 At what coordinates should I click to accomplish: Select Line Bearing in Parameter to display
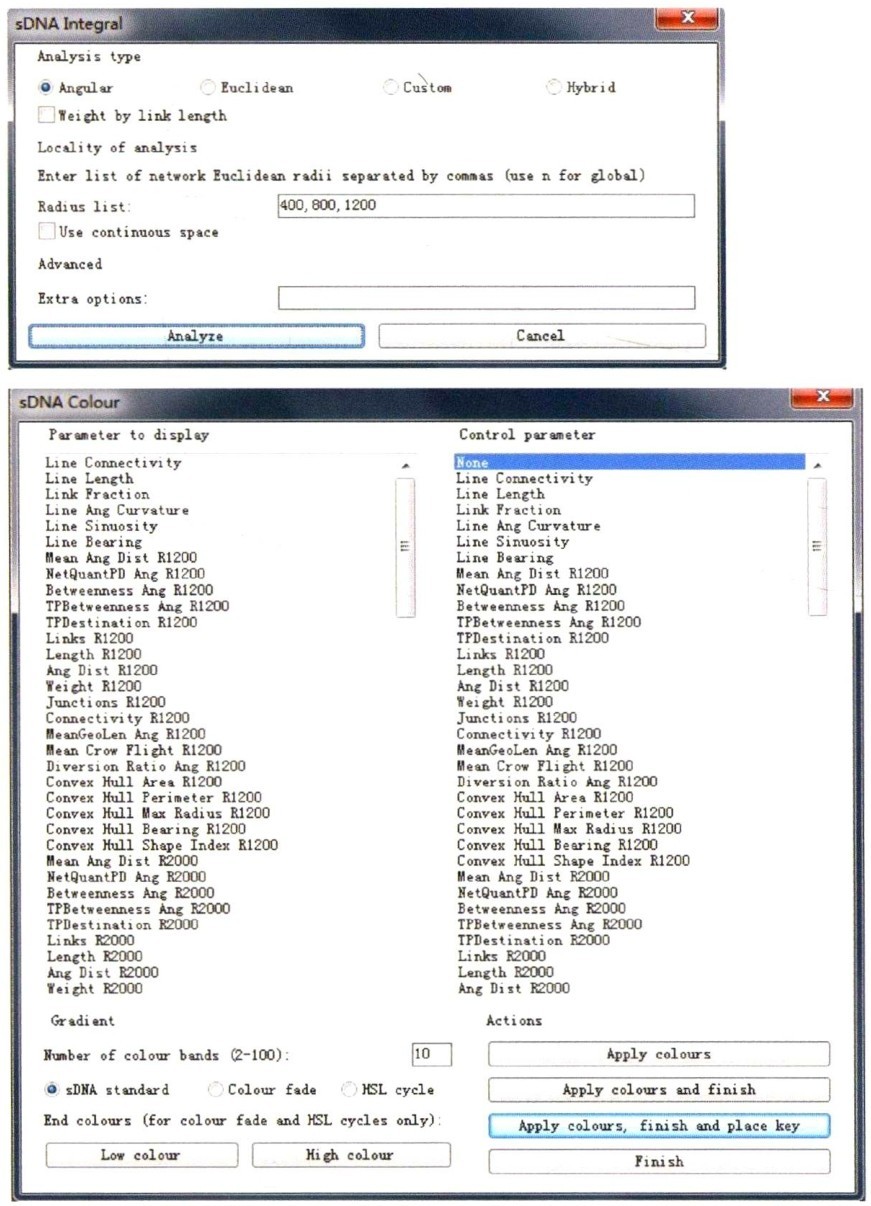(x=93, y=542)
